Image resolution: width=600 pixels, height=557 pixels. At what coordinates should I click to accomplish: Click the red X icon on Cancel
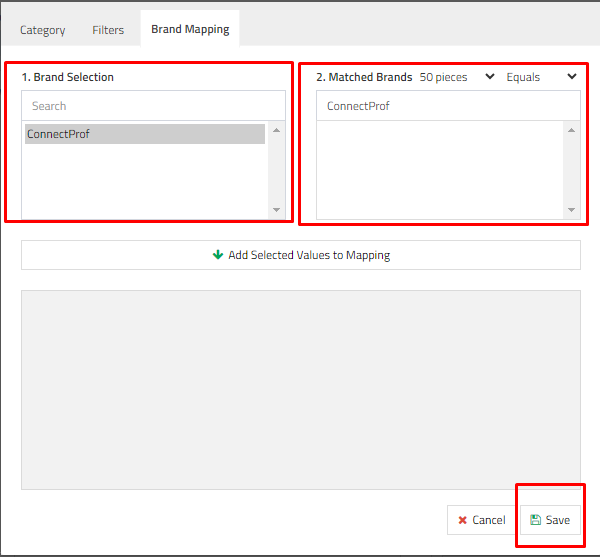(x=462, y=520)
